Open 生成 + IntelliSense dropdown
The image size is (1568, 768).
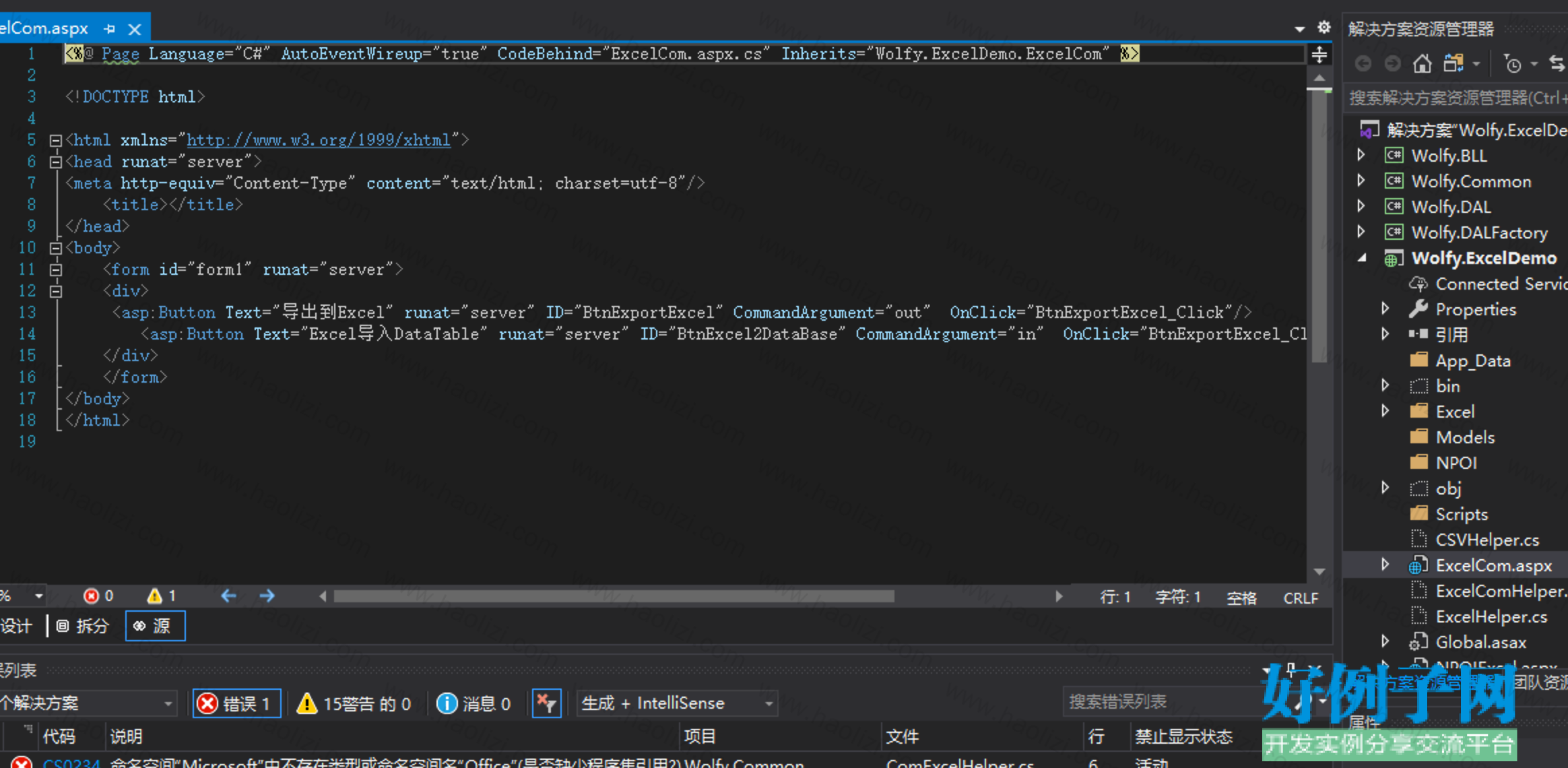click(x=677, y=703)
